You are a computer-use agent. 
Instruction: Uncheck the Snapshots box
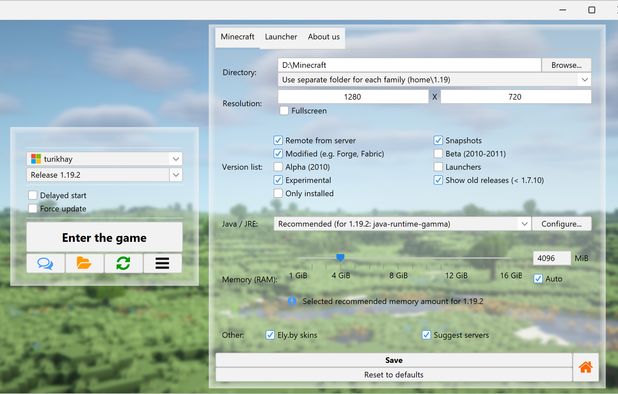click(438, 140)
